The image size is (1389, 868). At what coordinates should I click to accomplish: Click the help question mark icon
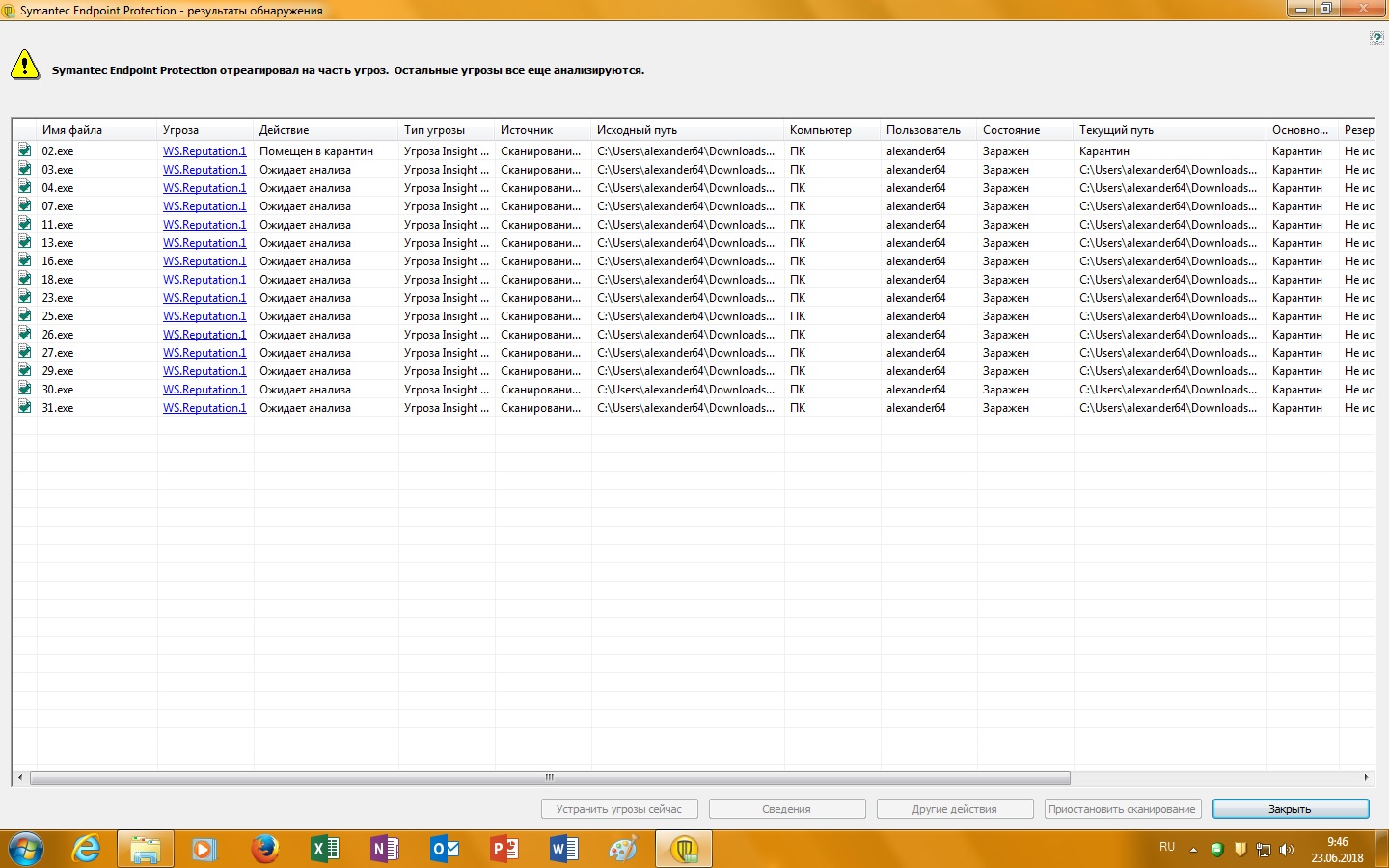tap(1376, 38)
